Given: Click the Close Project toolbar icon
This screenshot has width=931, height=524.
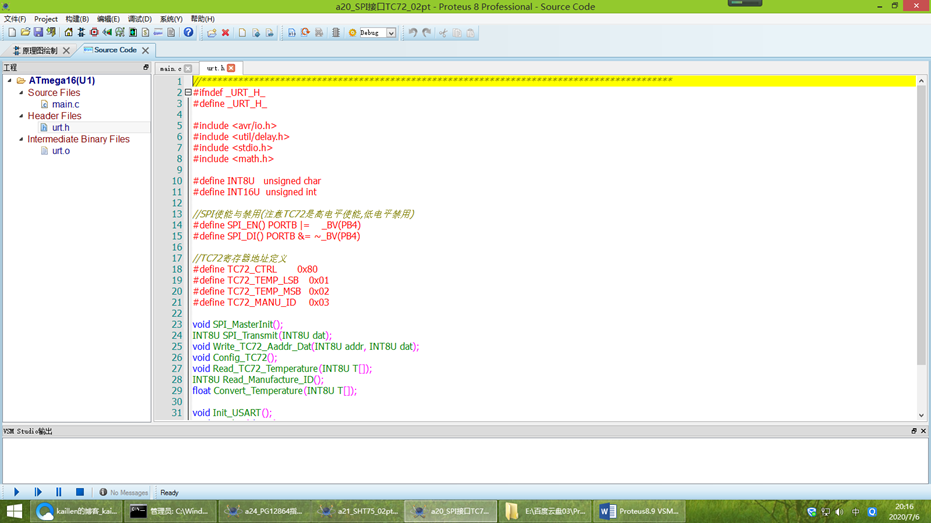Looking at the screenshot, I should [x=51, y=33].
